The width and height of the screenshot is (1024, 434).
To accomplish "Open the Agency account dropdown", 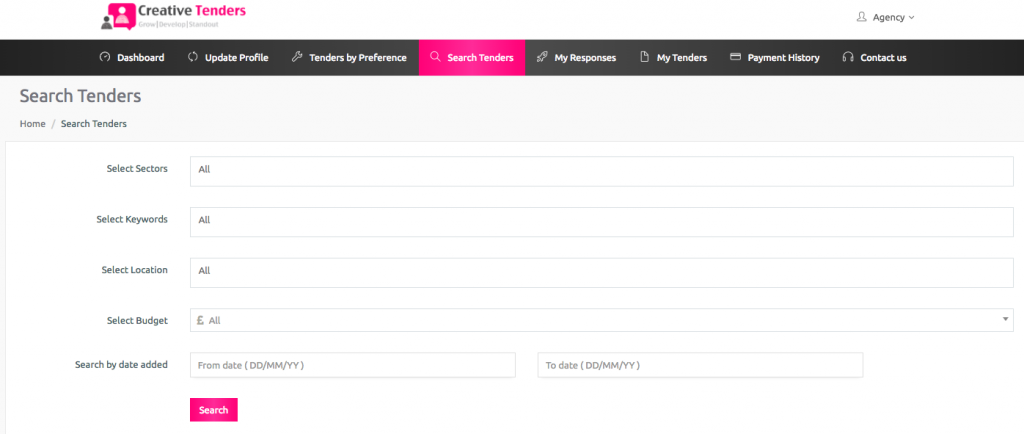I will pos(886,18).
